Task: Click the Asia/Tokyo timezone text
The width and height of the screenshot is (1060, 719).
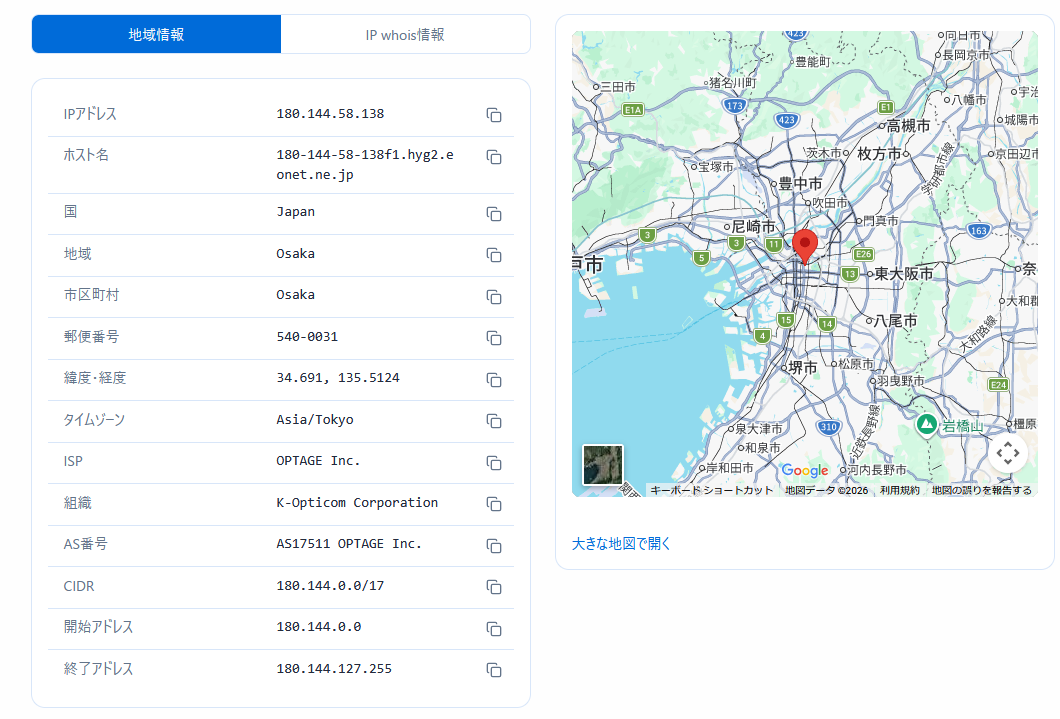Action: tap(314, 420)
